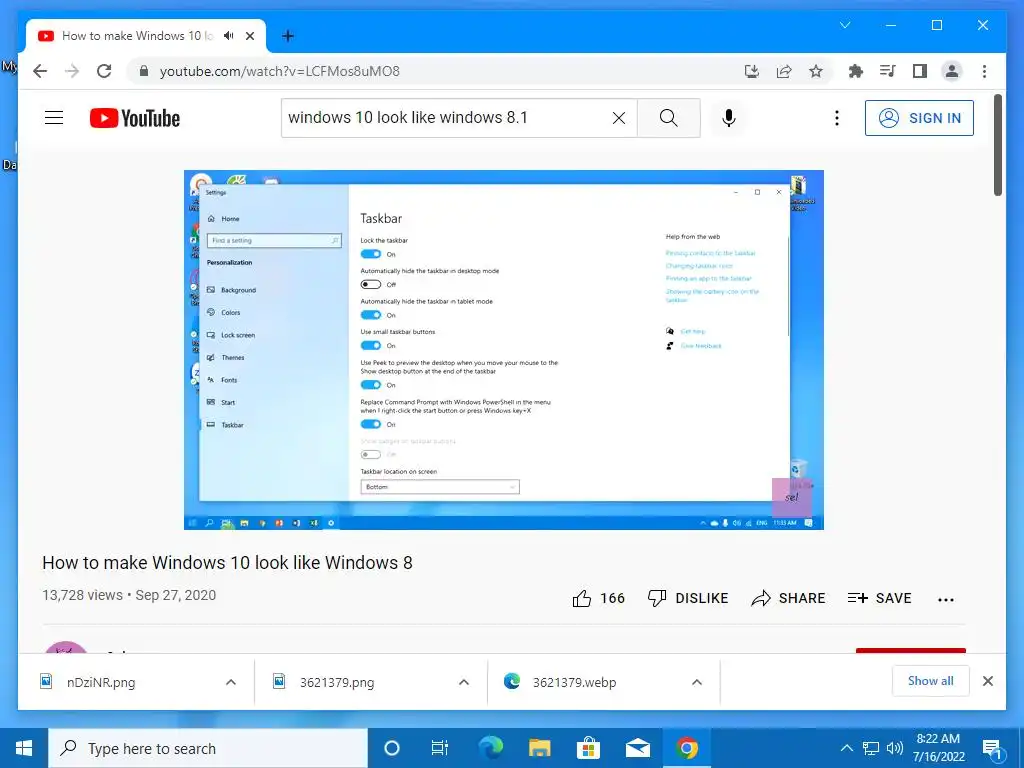Expand options for nDziNR.png download
The height and width of the screenshot is (768, 1024).
click(231, 682)
